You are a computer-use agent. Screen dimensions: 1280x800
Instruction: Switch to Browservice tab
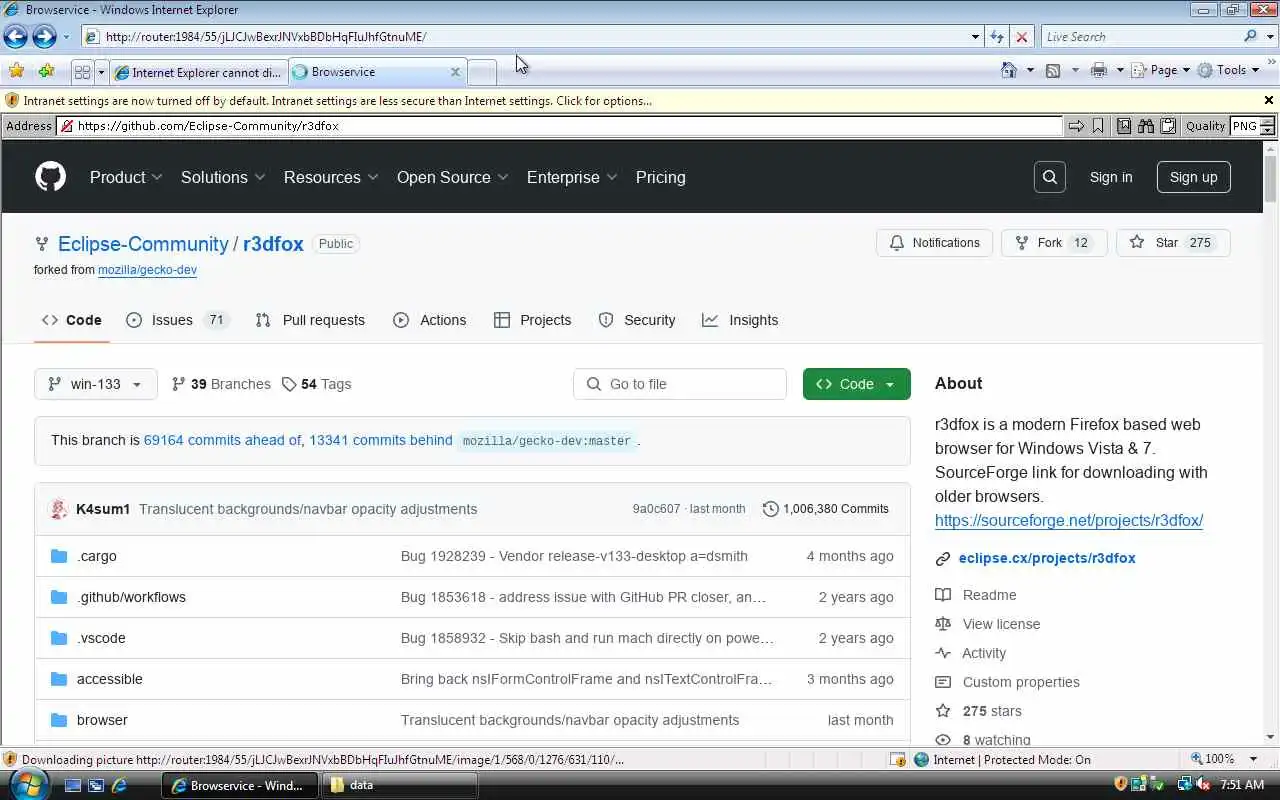click(x=377, y=72)
